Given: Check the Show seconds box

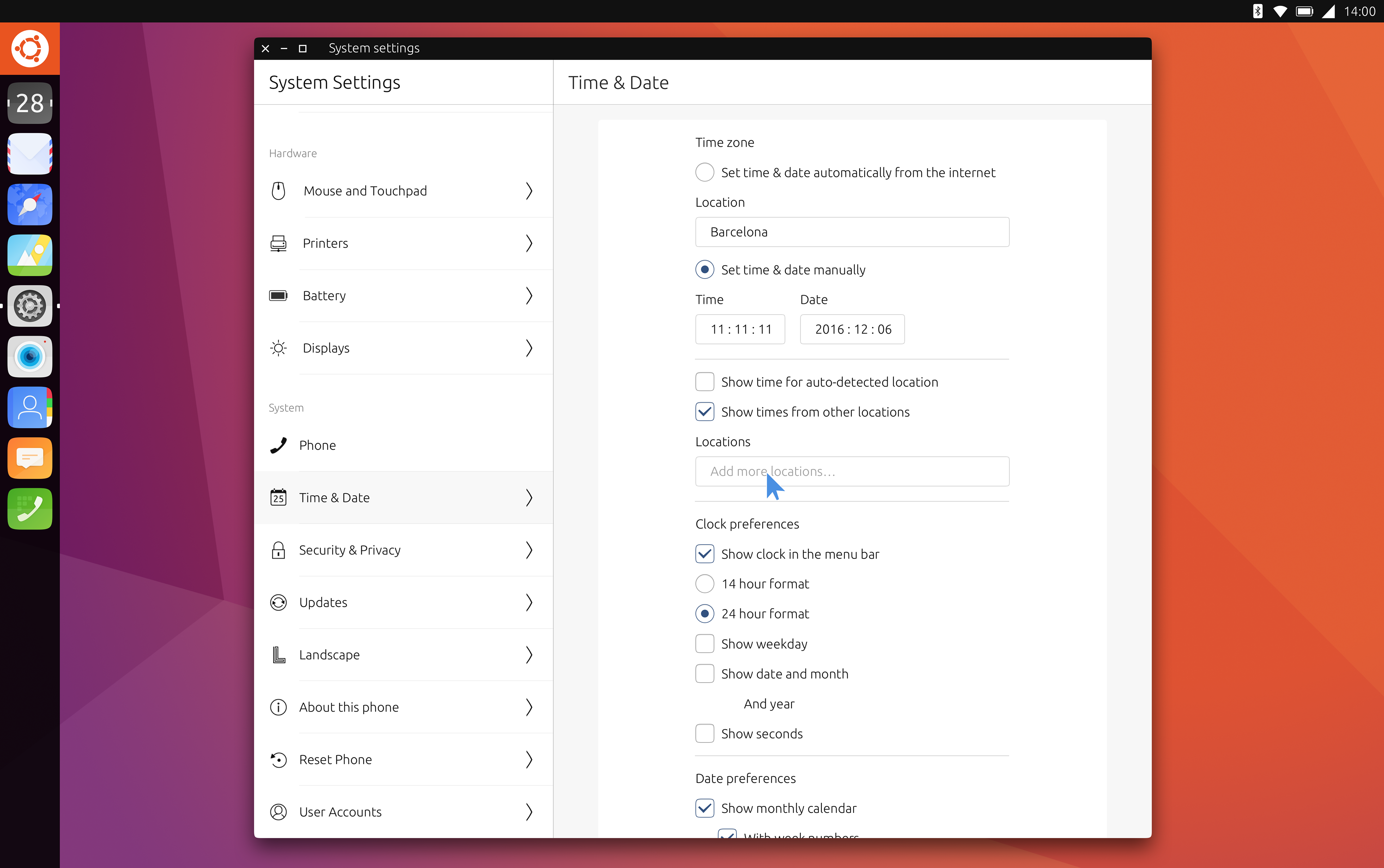Looking at the screenshot, I should pos(705,734).
